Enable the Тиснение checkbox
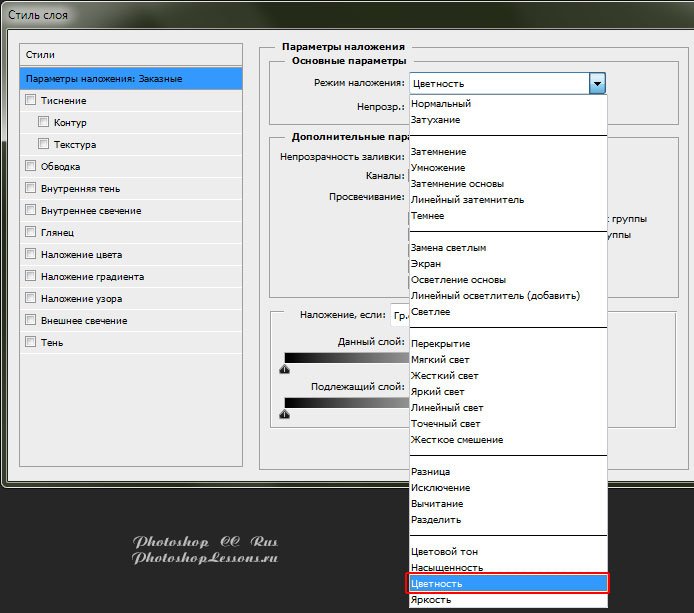 [31, 100]
